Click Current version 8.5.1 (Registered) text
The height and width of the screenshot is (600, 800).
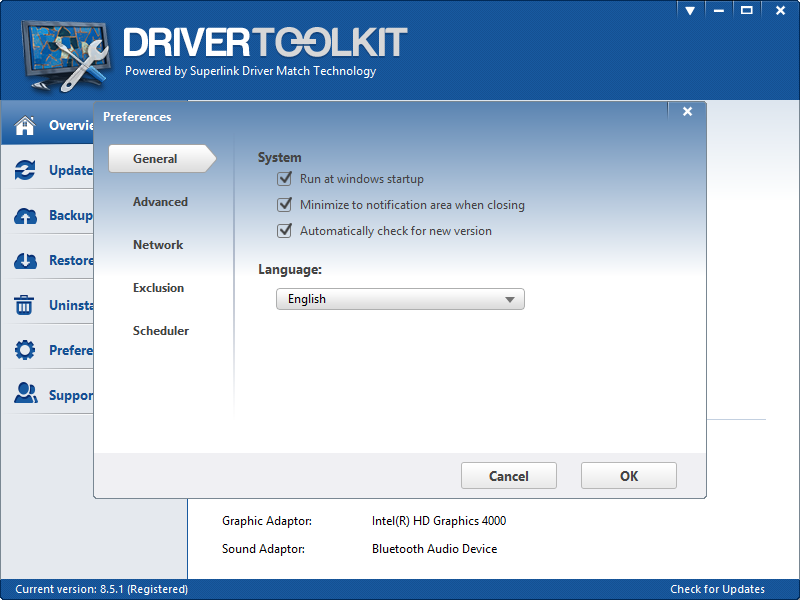pyautogui.click(x=102, y=589)
